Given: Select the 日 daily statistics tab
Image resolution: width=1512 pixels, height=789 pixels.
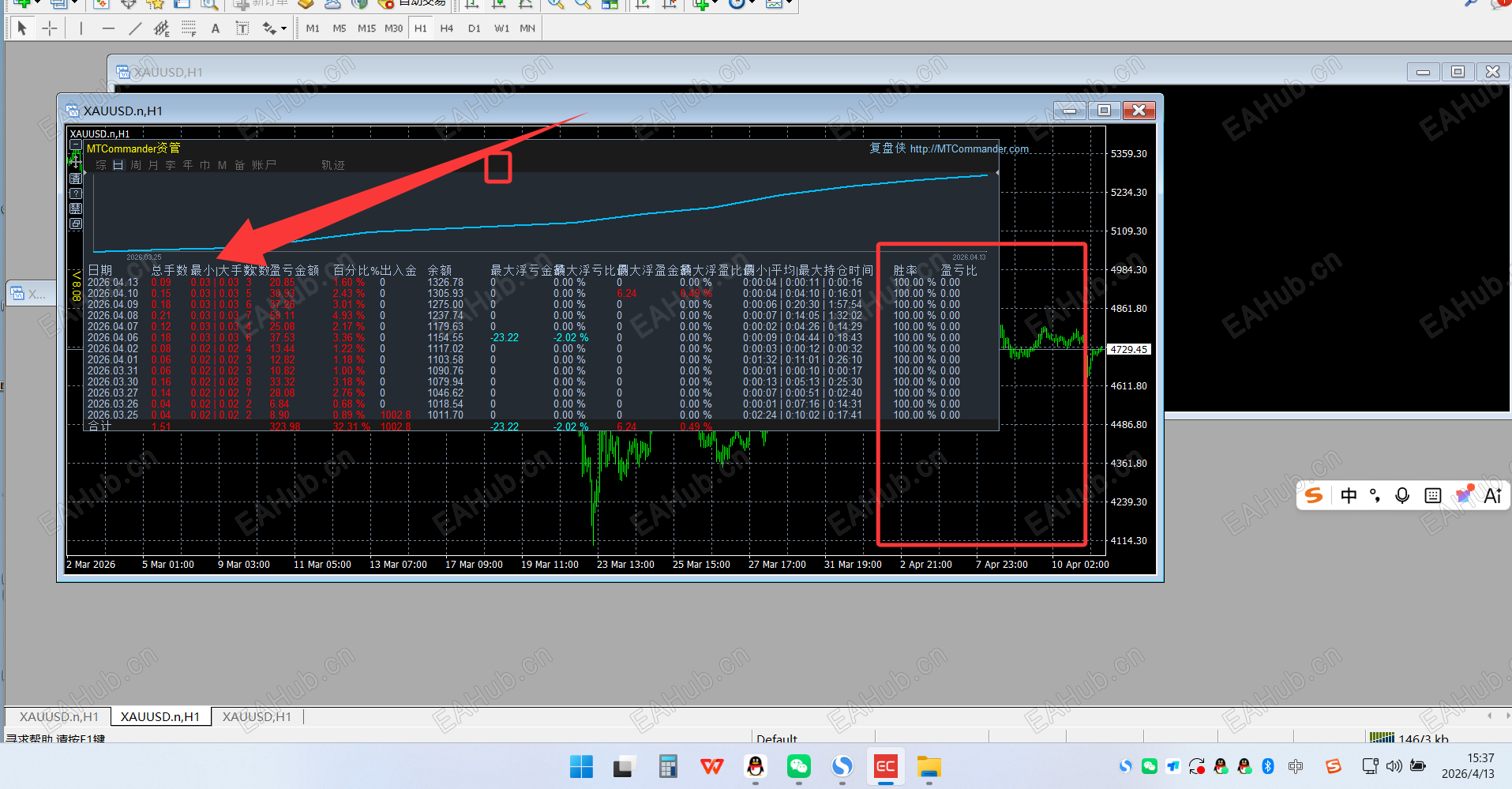Looking at the screenshot, I should click(x=118, y=165).
